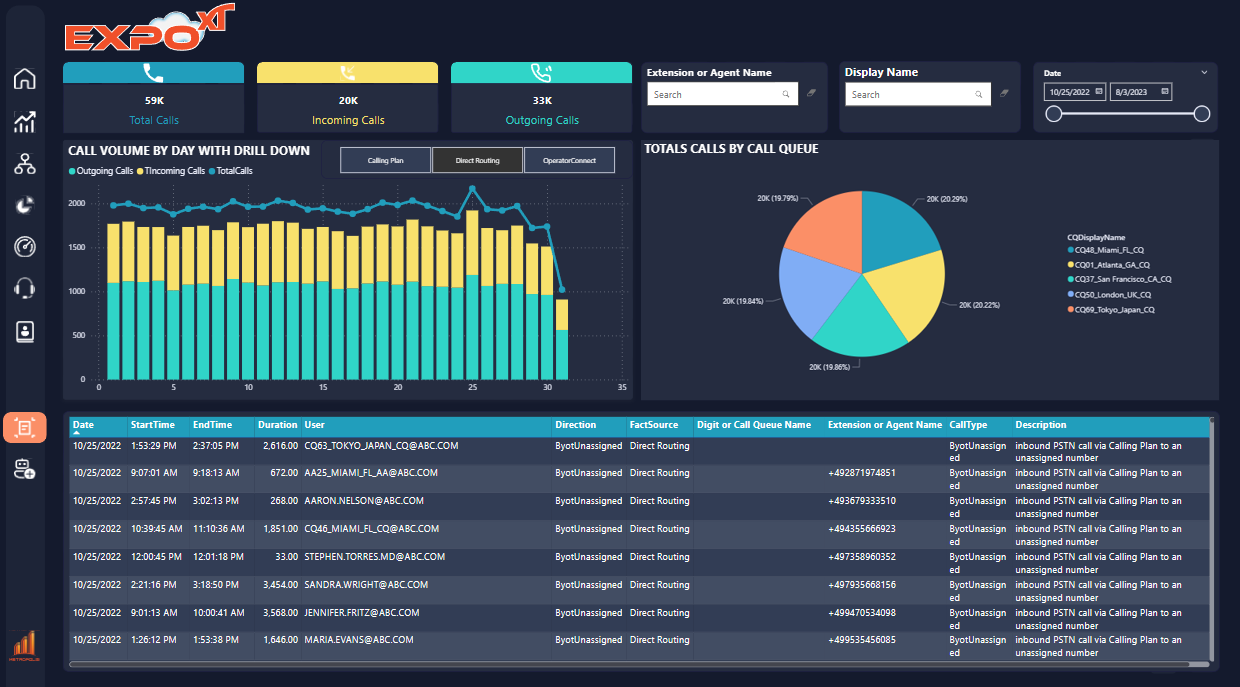Open the org hierarchy page in sidebar
Image resolution: width=1240 pixels, height=687 pixels.
tap(25, 164)
